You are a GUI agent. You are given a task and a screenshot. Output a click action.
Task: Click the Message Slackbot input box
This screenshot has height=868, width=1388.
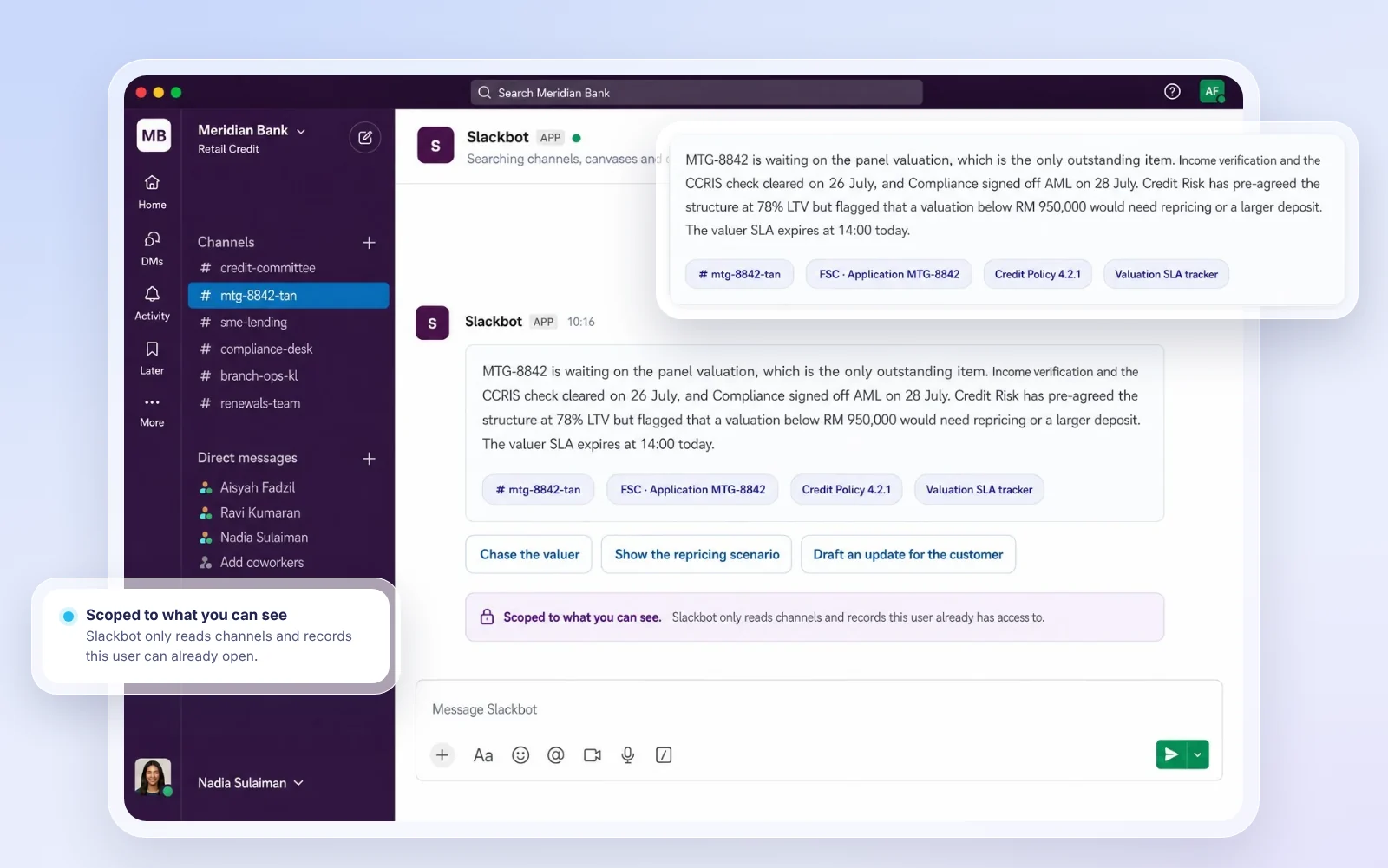coord(819,709)
